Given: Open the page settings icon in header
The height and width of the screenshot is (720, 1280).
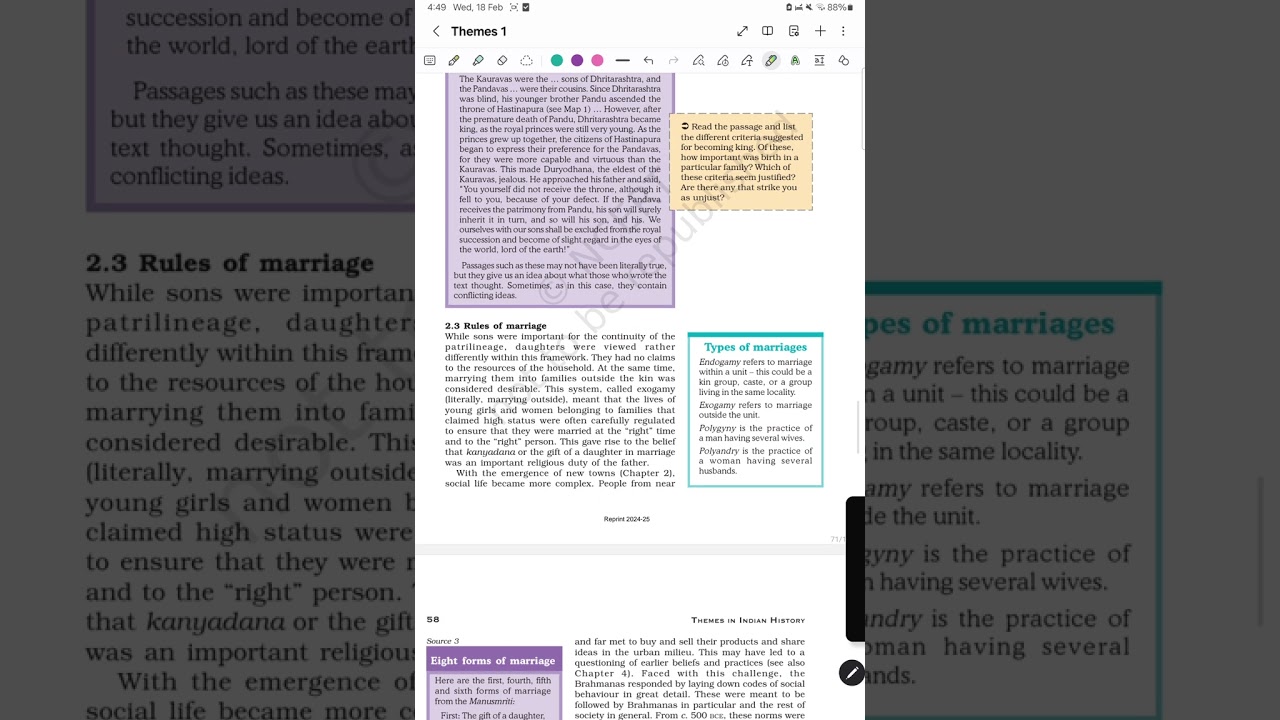Looking at the screenshot, I should coord(794,31).
